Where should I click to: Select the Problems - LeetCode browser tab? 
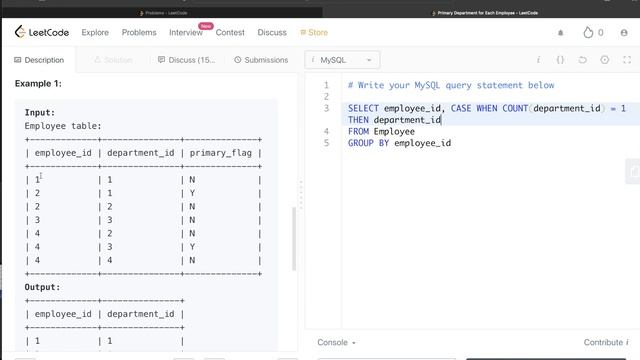click(x=163, y=13)
